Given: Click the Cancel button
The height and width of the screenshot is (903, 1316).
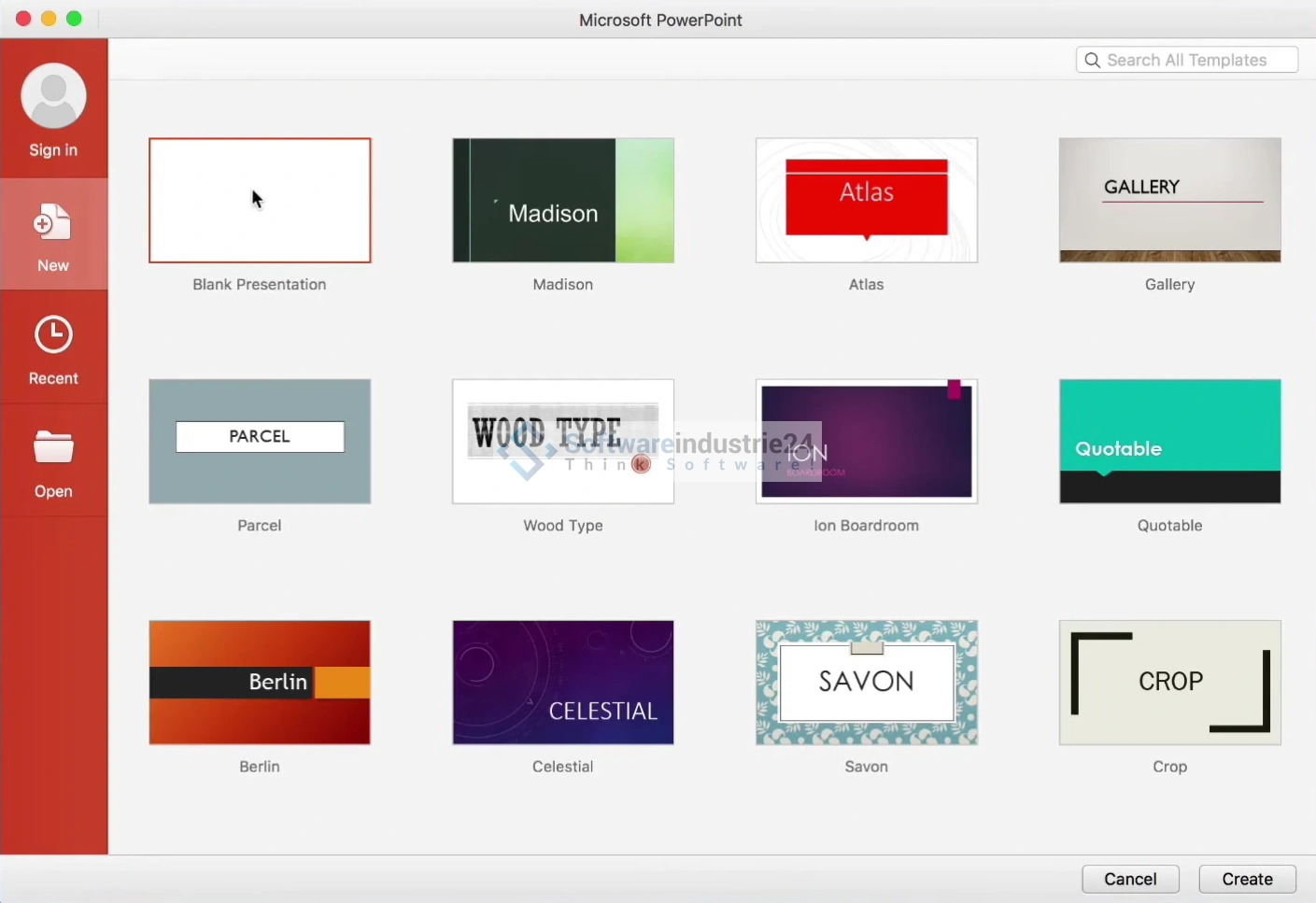Looking at the screenshot, I should click(1130, 879).
